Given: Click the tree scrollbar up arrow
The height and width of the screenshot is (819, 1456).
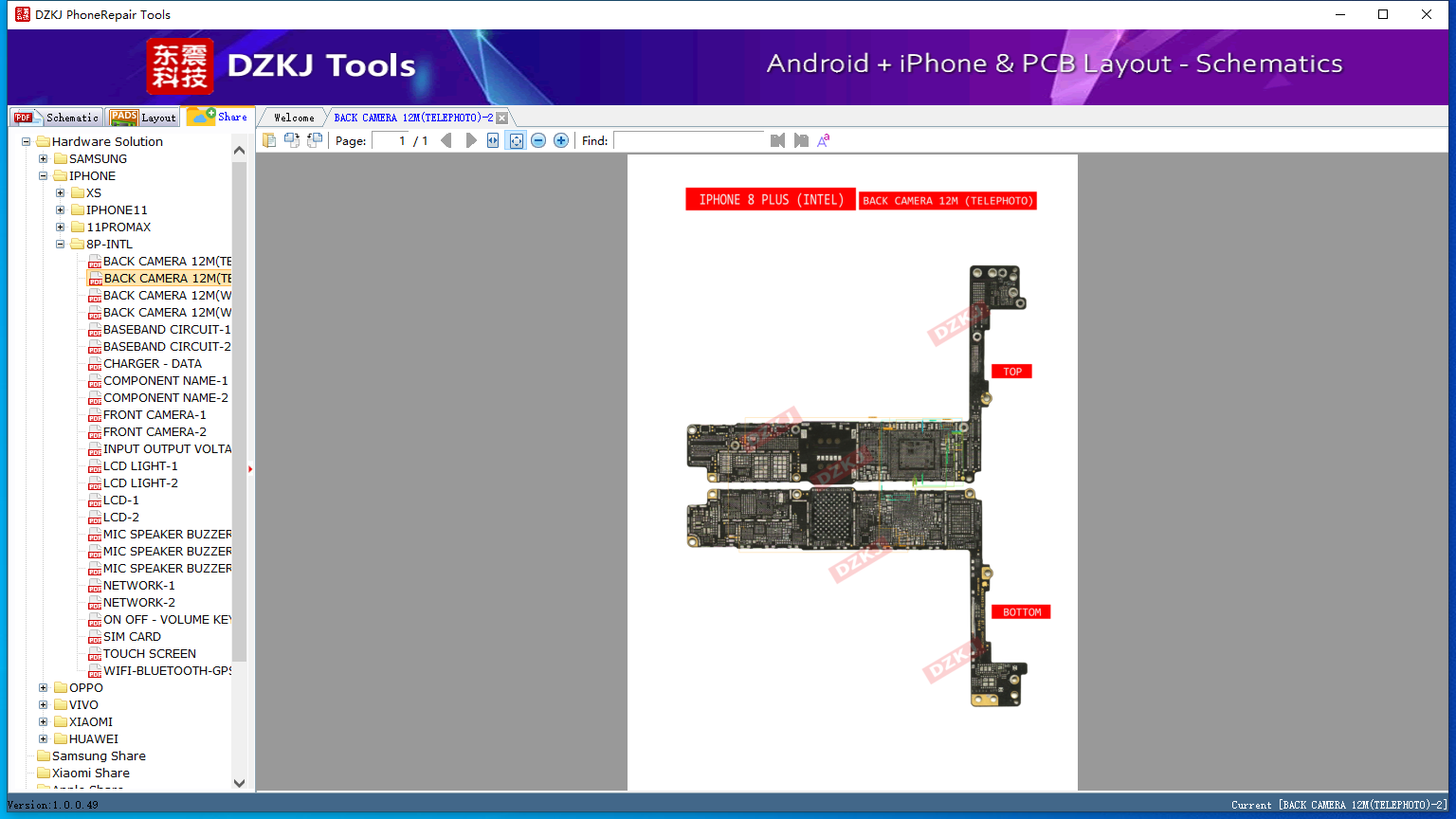Looking at the screenshot, I should pyautogui.click(x=239, y=150).
